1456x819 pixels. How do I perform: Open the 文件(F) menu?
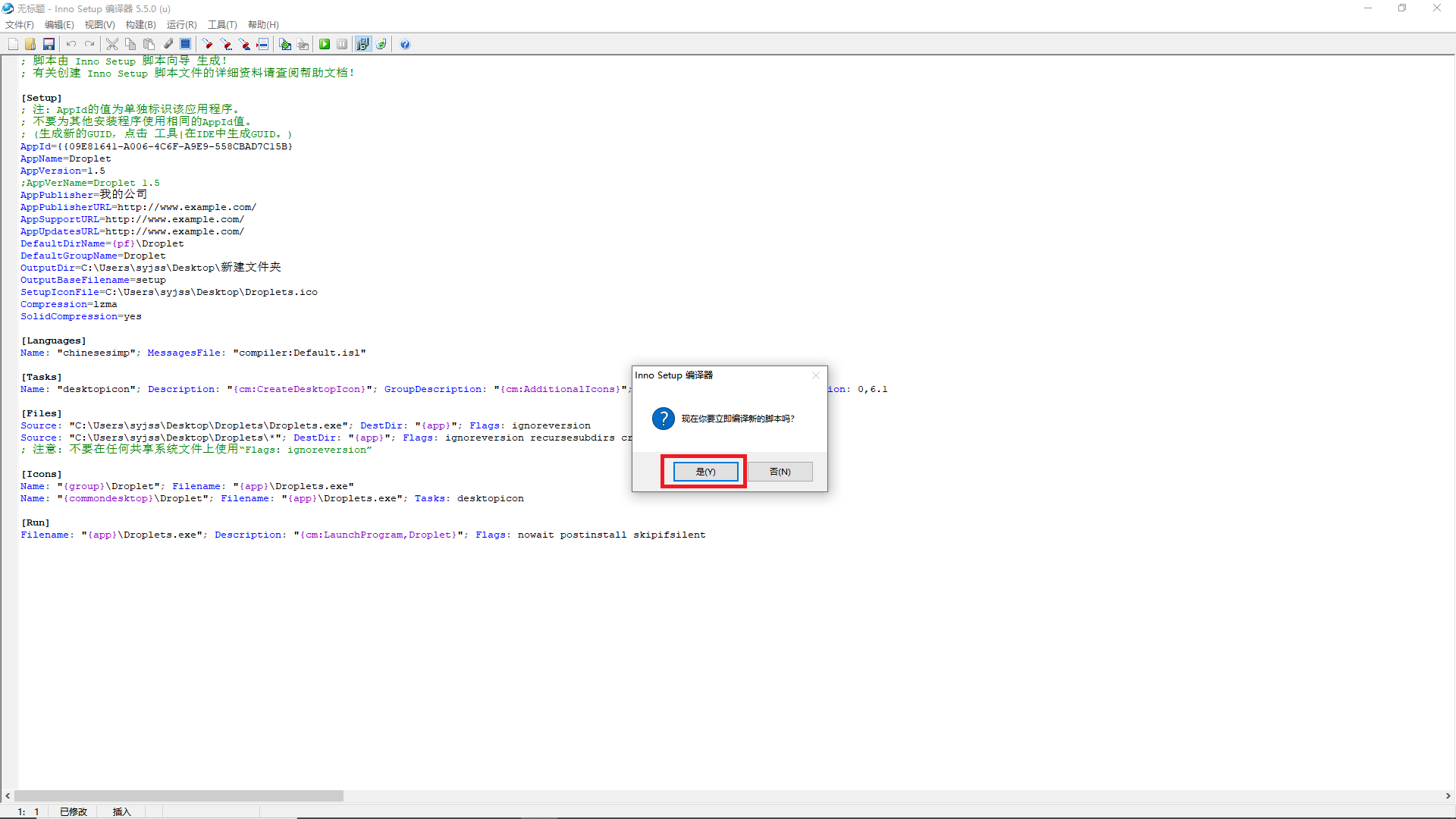[x=20, y=24]
